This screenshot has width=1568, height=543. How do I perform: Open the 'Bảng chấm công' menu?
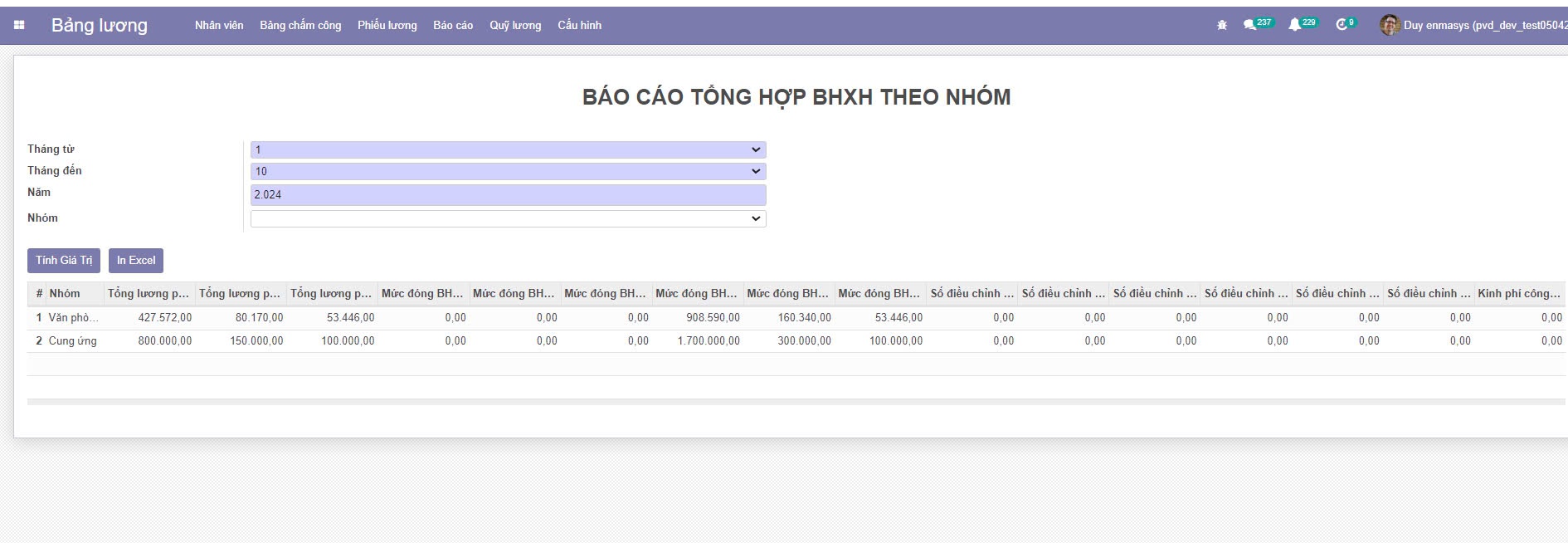(300, 26)
